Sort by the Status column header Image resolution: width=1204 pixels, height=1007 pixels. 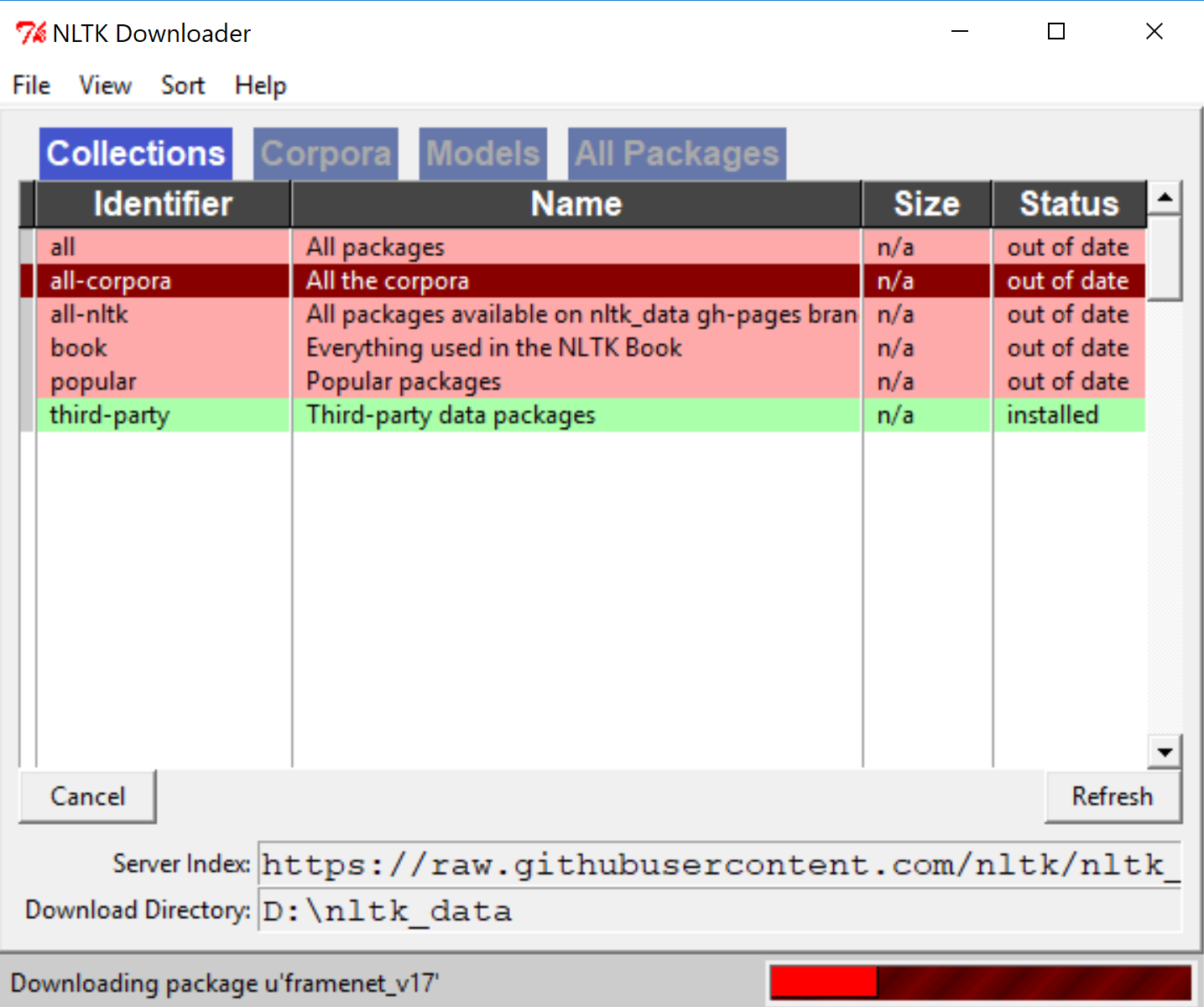click(x=1070, y=204)
